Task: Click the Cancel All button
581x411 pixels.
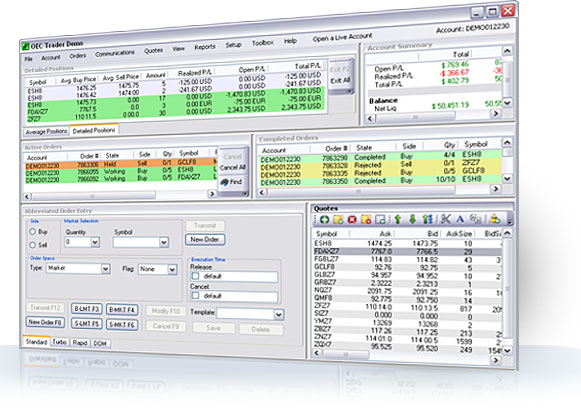Action: tap(232, 168)
